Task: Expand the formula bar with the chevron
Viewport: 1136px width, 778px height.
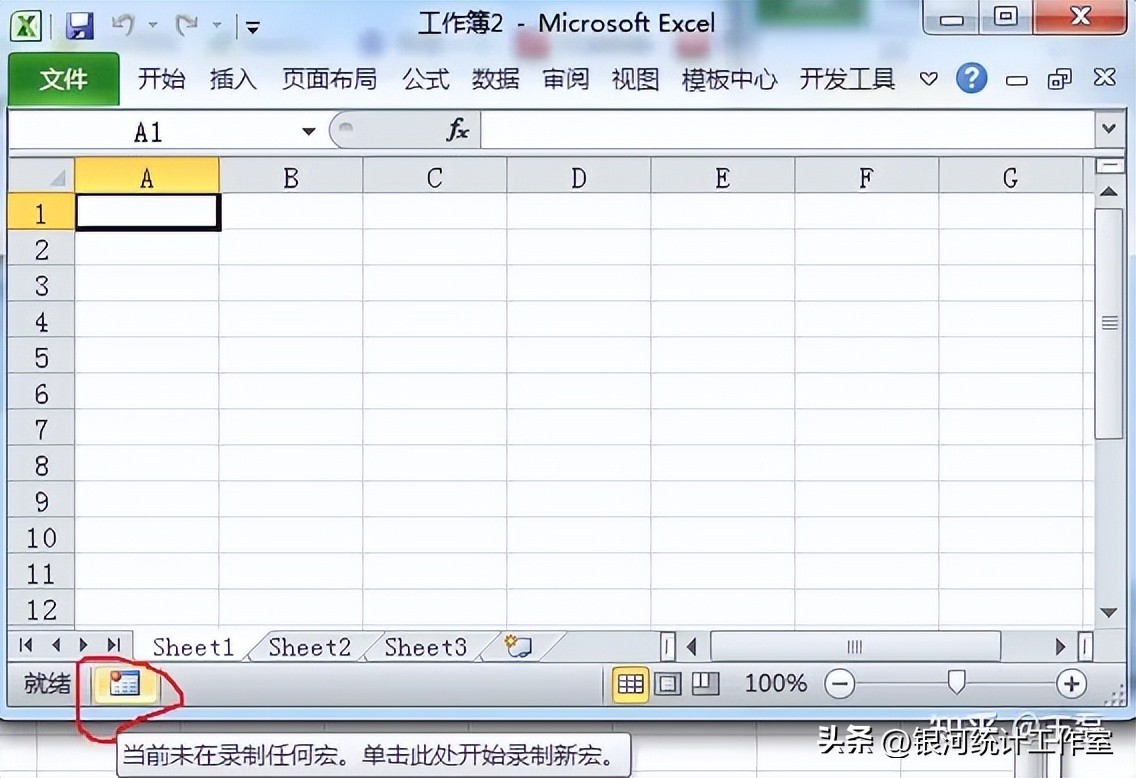Action: pyautogui.click(x=1108, y=129)
